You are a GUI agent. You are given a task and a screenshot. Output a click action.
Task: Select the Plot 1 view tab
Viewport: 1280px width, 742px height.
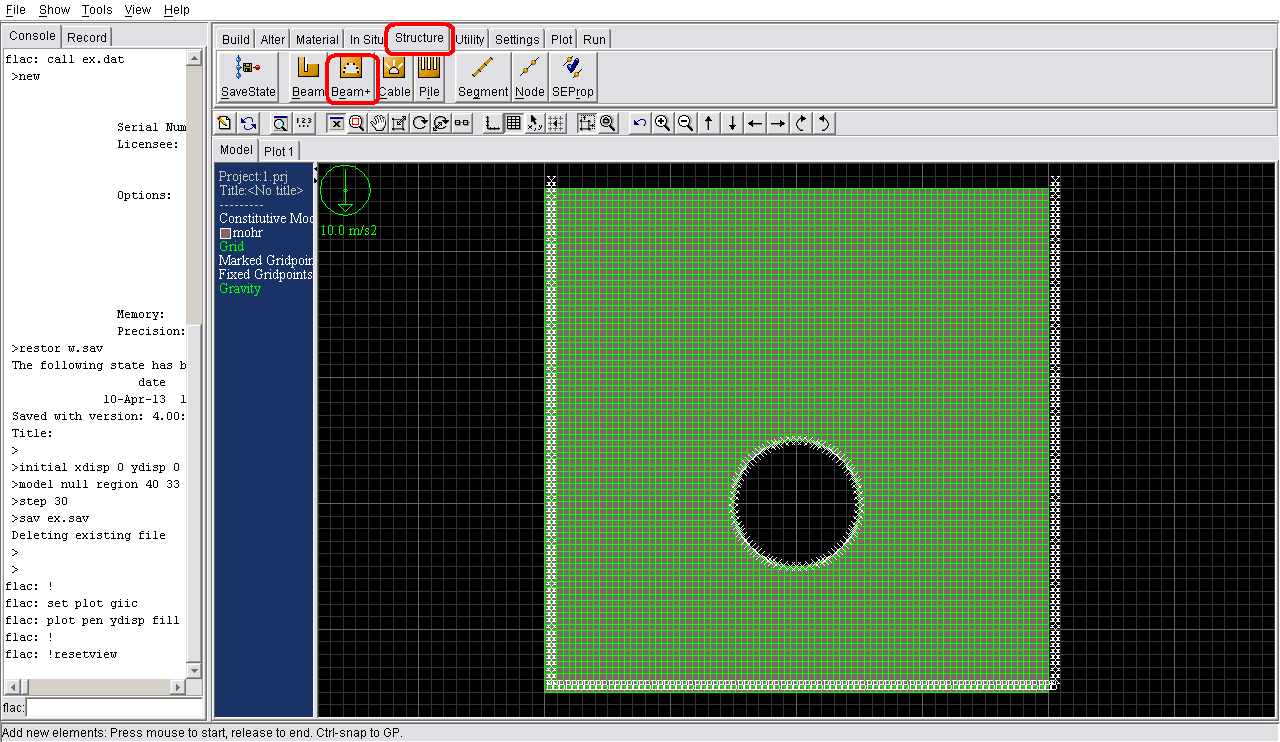[x=278, y=151]
